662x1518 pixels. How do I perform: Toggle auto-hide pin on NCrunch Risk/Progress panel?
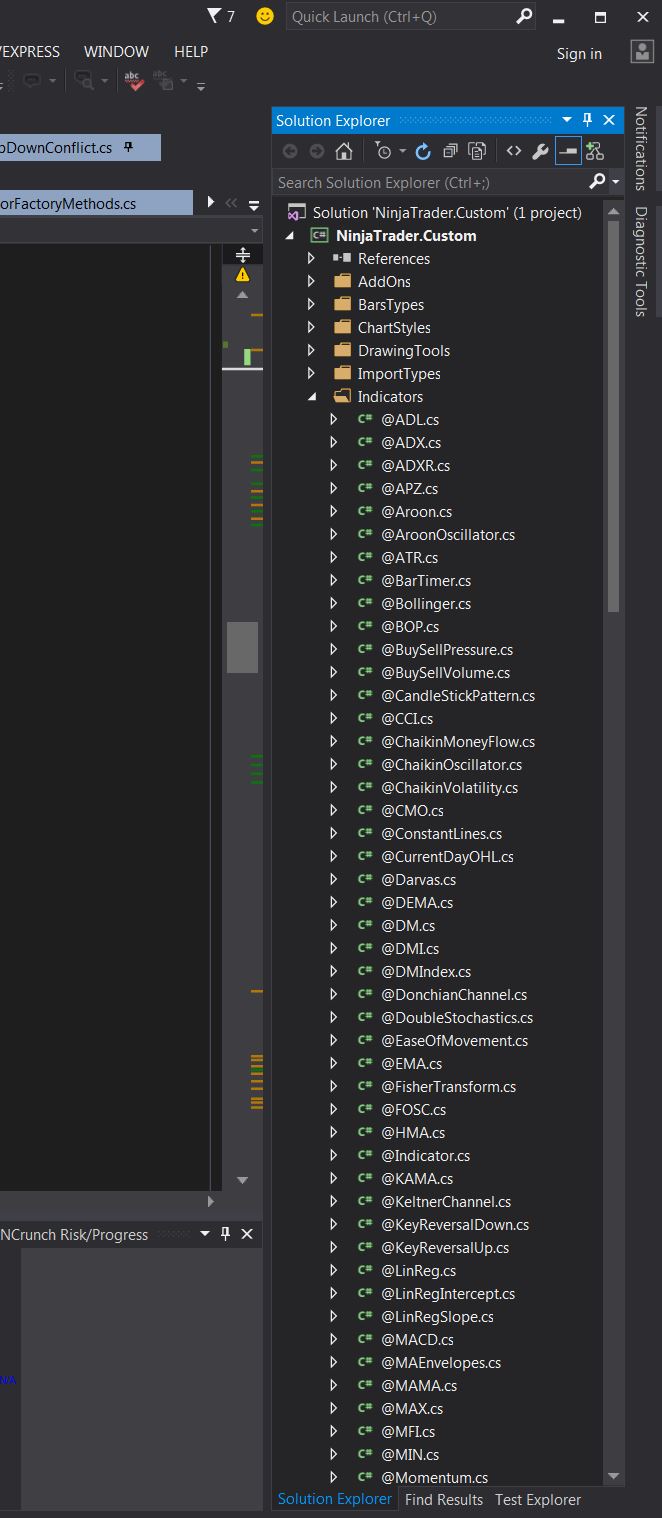coord(225,1234)
